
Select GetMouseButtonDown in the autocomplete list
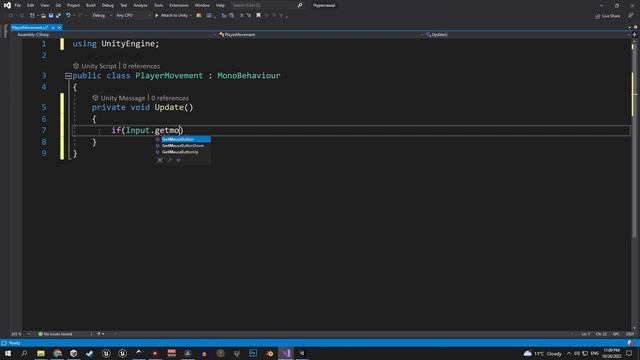[182, 146]
